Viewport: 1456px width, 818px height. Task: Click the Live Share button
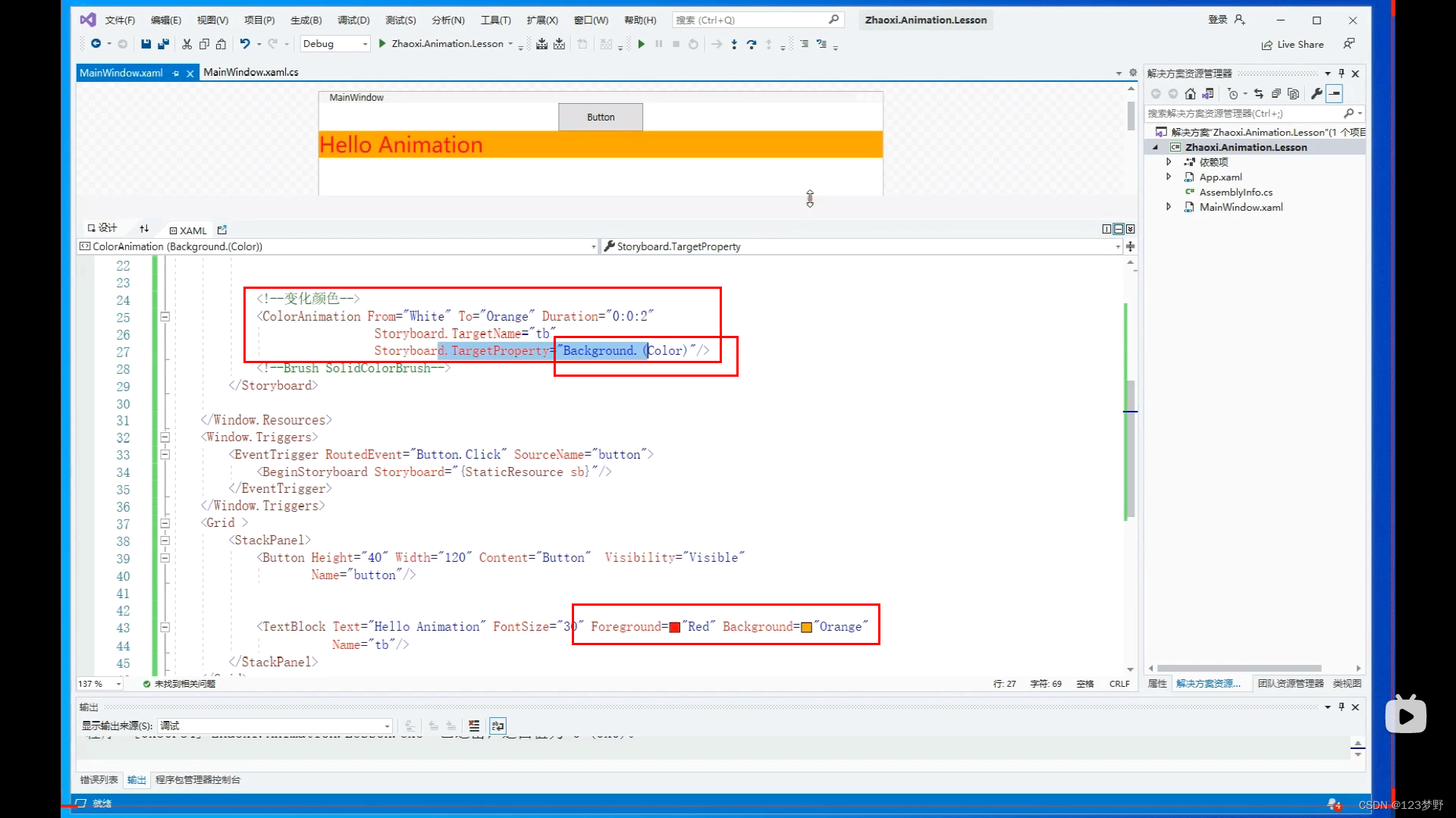(1293, 44)
